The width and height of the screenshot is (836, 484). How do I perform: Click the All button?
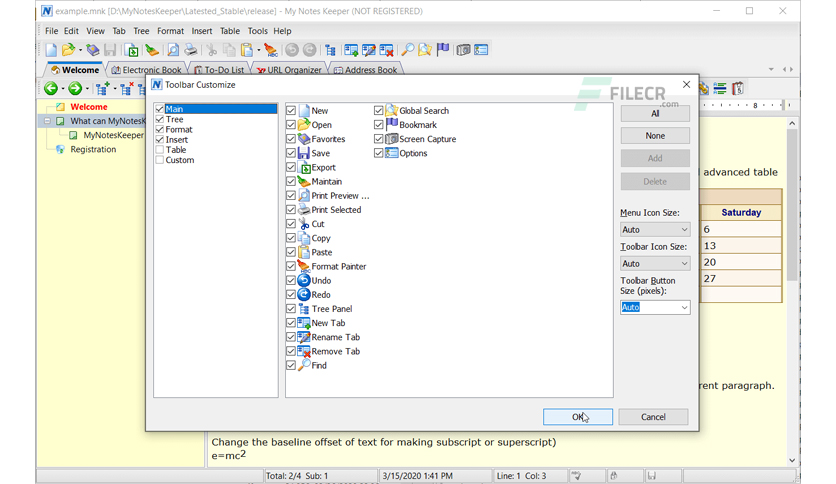[x=655, y=114]
